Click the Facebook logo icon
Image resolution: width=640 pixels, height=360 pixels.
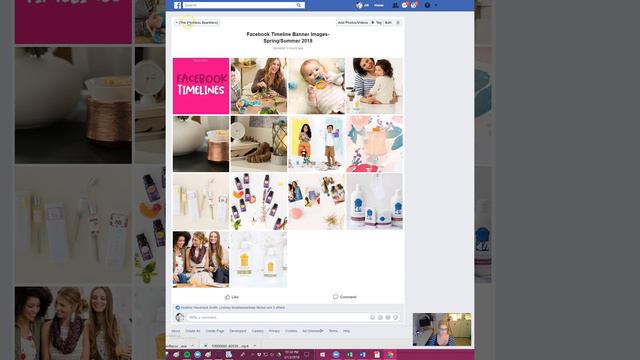click(177, 5)
